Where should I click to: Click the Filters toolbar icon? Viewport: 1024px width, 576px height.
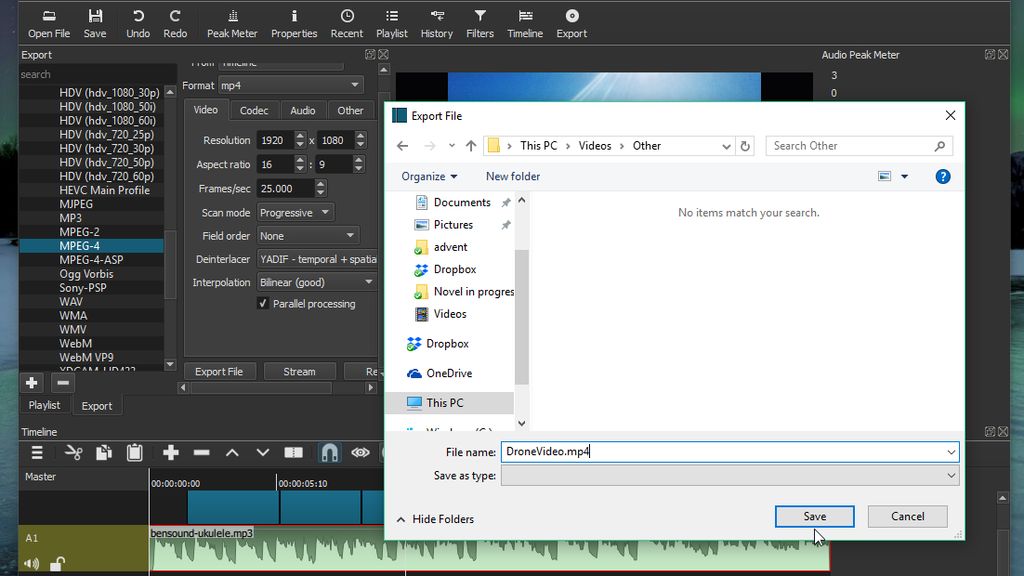click(480, 22)
